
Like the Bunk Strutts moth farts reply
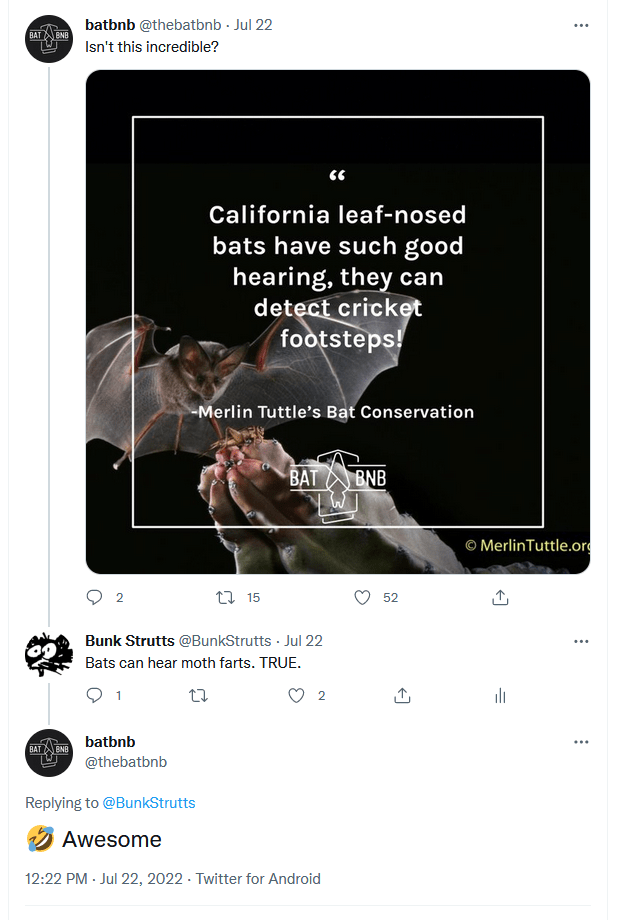coord(296,695)
